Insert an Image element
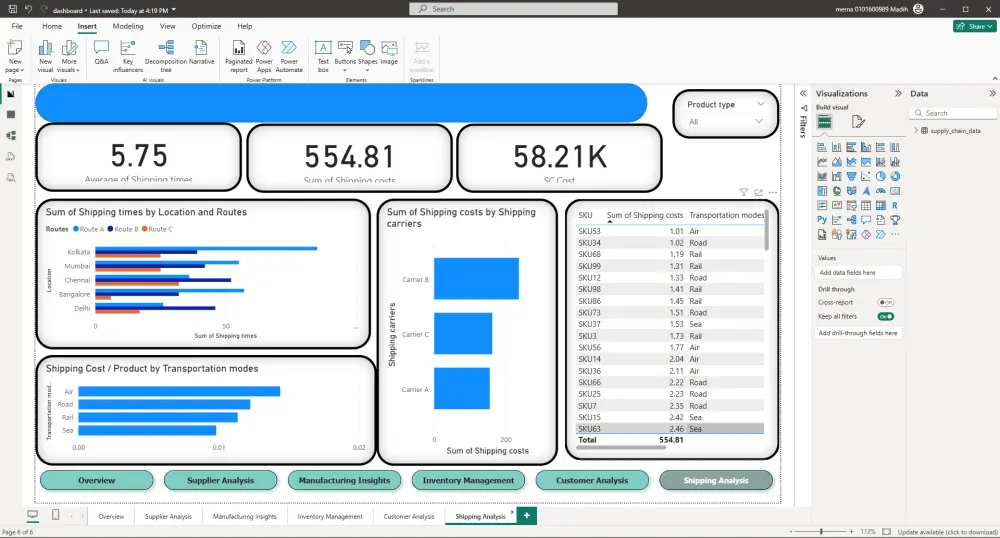 coord(389,54)
